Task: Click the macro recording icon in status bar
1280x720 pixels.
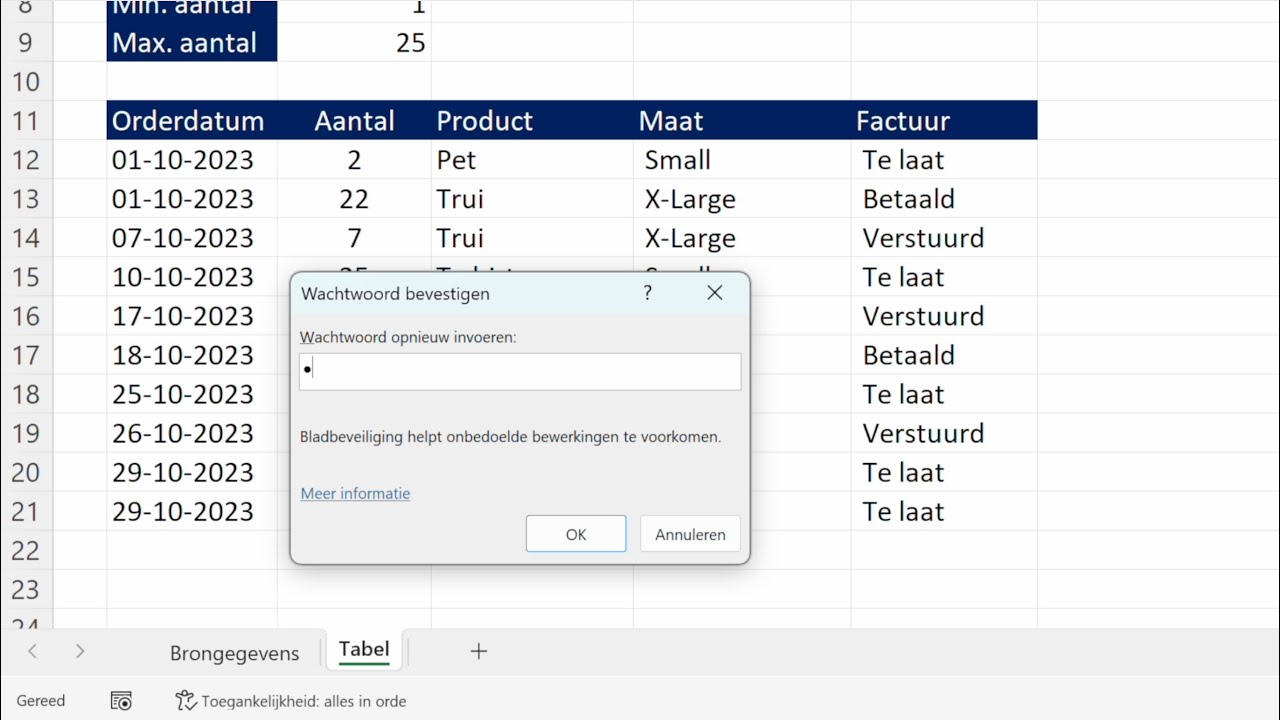Action: point(121,701)
